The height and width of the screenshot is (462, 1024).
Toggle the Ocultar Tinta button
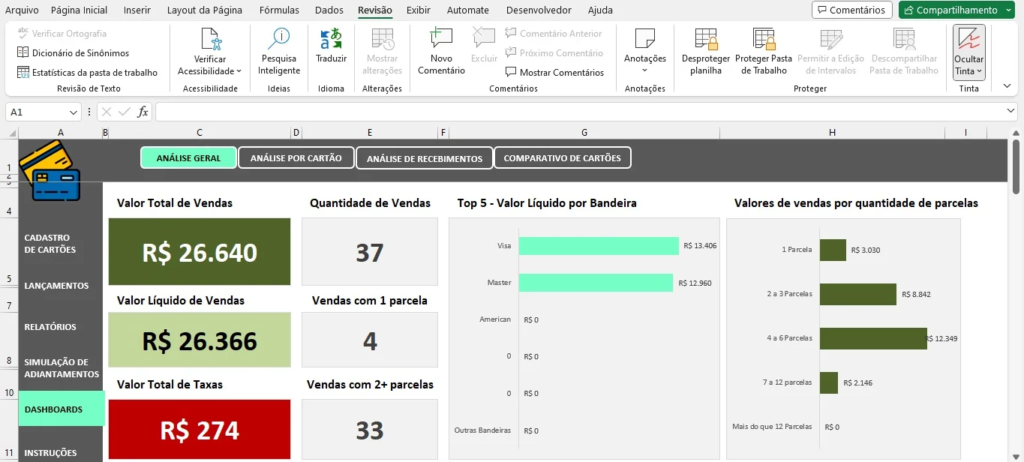point(968,45)
